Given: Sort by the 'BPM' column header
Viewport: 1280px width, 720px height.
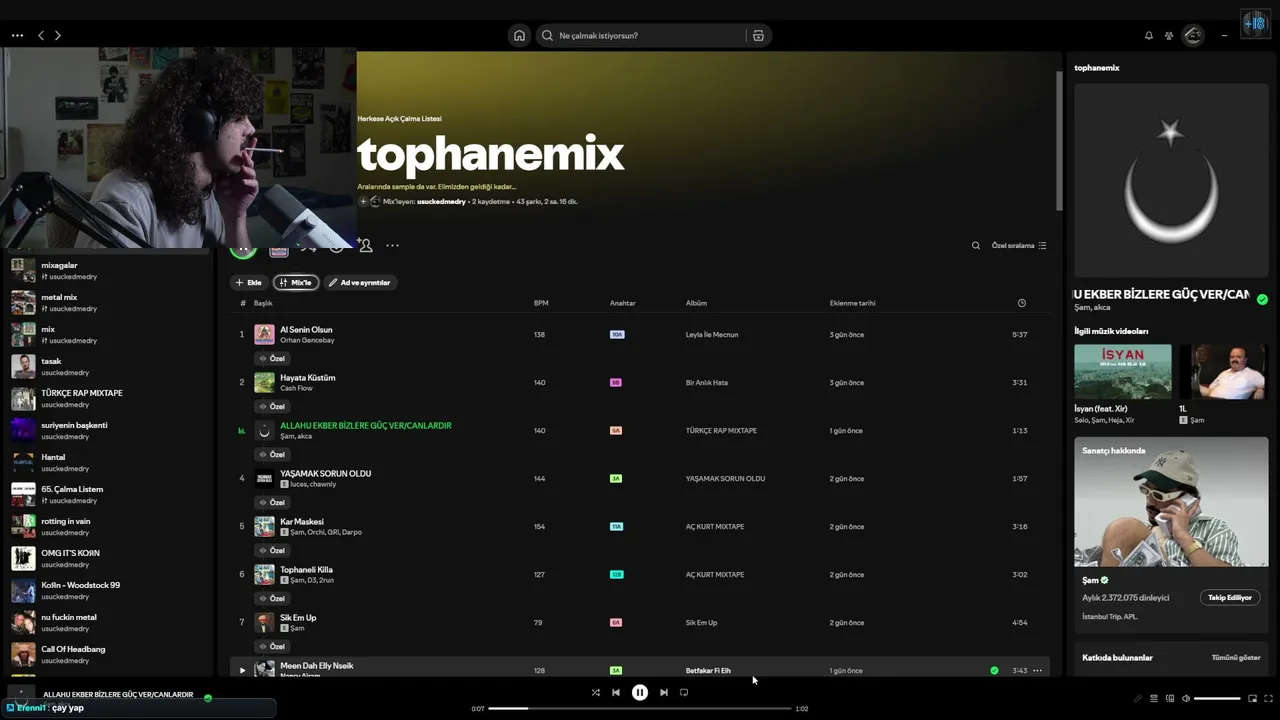Looking at the screenshot, I should click(541, 303).
